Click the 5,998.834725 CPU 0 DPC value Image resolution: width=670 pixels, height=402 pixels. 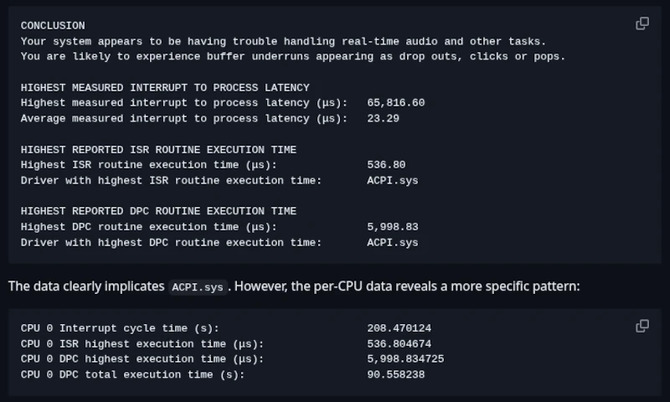[x=405, y=359]
